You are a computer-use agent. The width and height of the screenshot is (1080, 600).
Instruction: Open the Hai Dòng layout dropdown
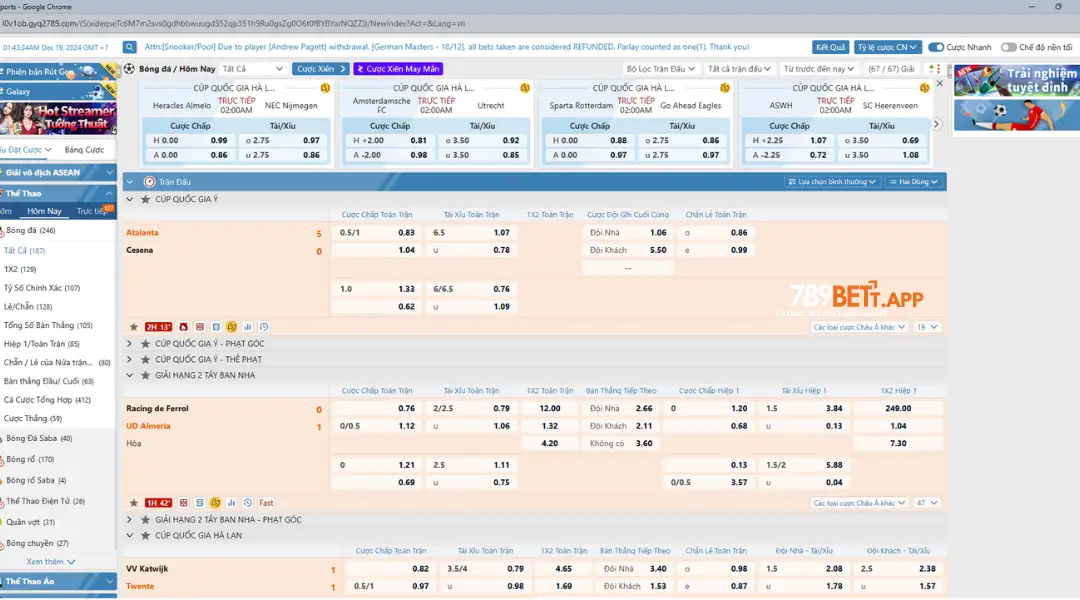tap(913, 182)
